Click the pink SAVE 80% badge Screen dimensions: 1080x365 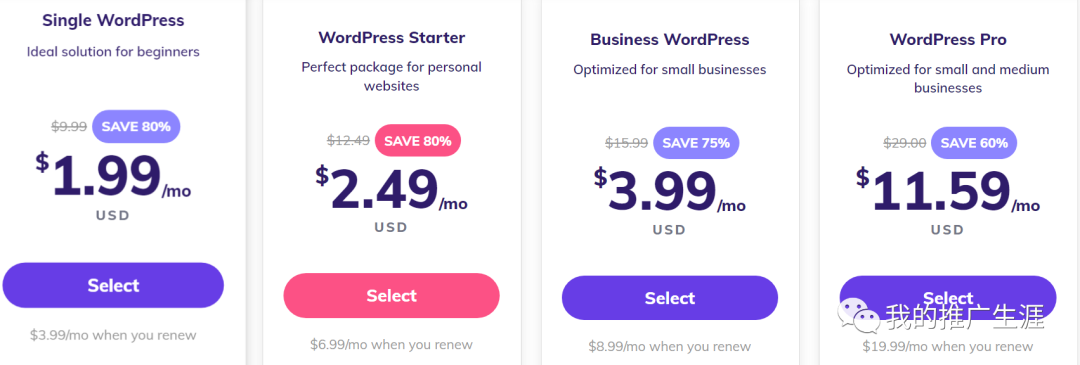tap(417, 140)
